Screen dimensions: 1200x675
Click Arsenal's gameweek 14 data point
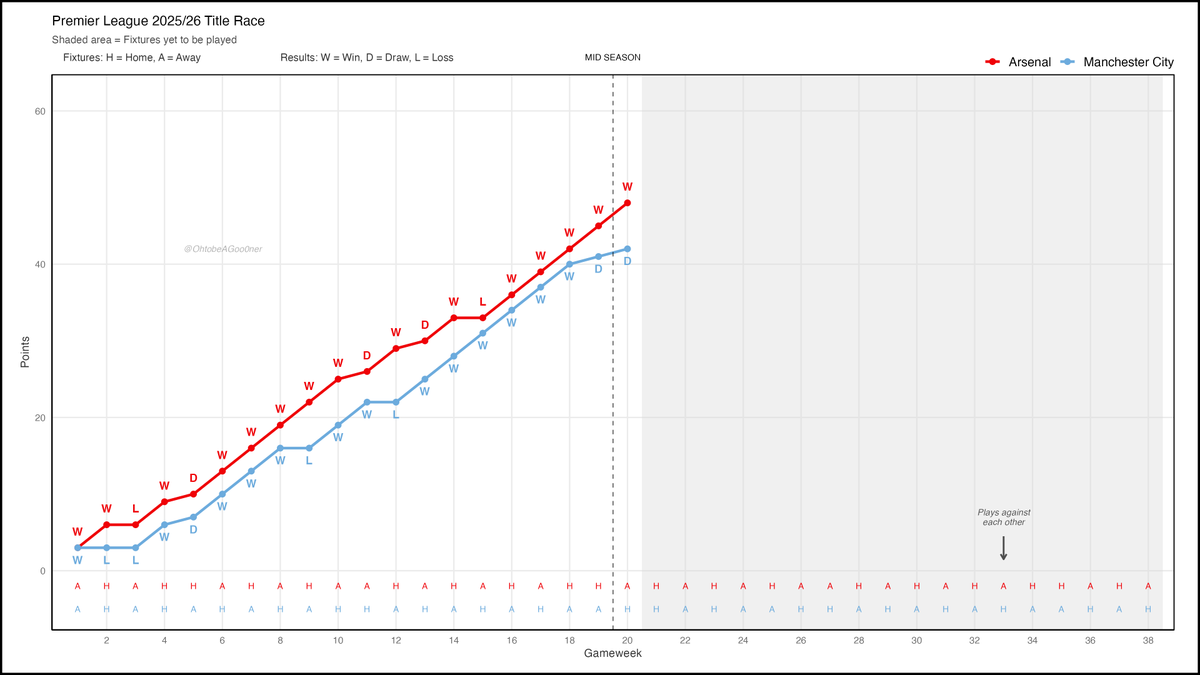tap(454, 318)
